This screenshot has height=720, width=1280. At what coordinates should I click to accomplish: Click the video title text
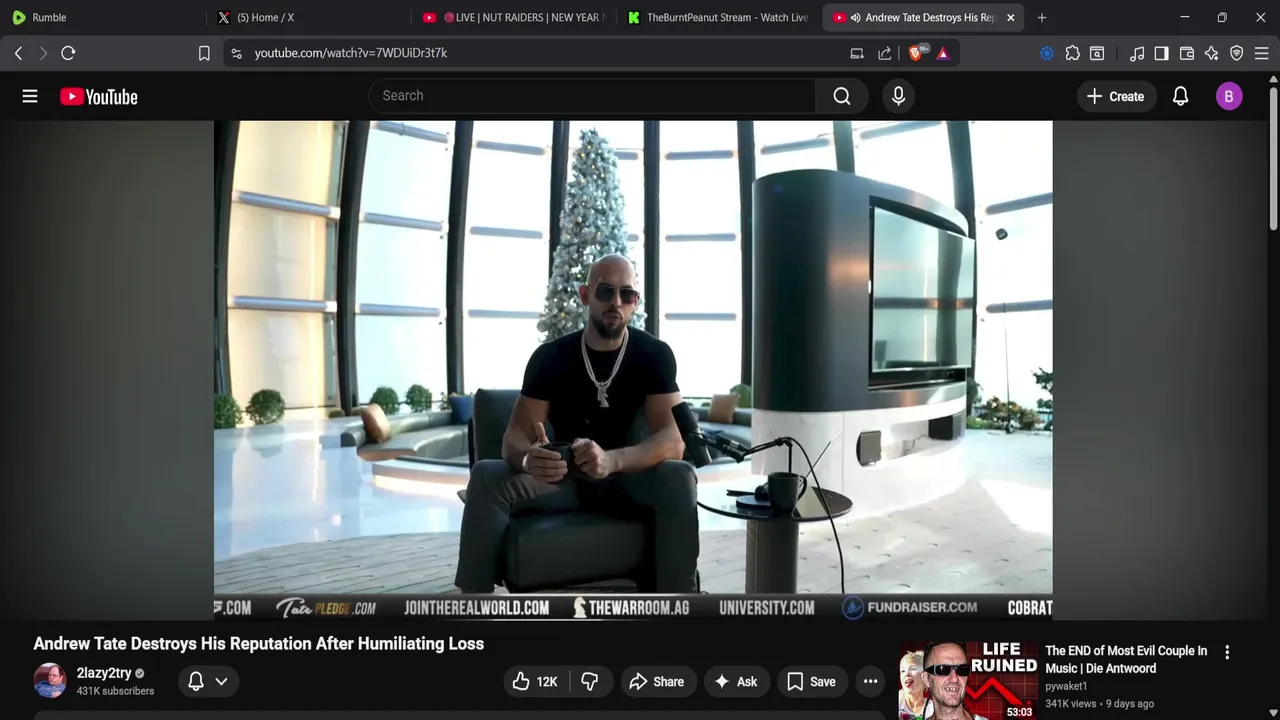pyautogui.click(x=259, y=643)
